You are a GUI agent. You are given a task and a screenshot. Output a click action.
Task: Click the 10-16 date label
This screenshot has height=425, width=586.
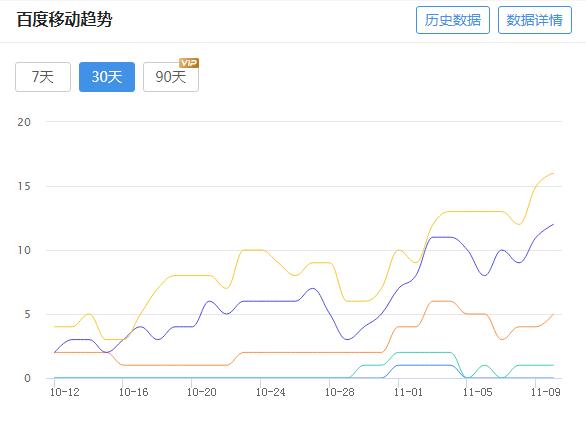point(133,392)
